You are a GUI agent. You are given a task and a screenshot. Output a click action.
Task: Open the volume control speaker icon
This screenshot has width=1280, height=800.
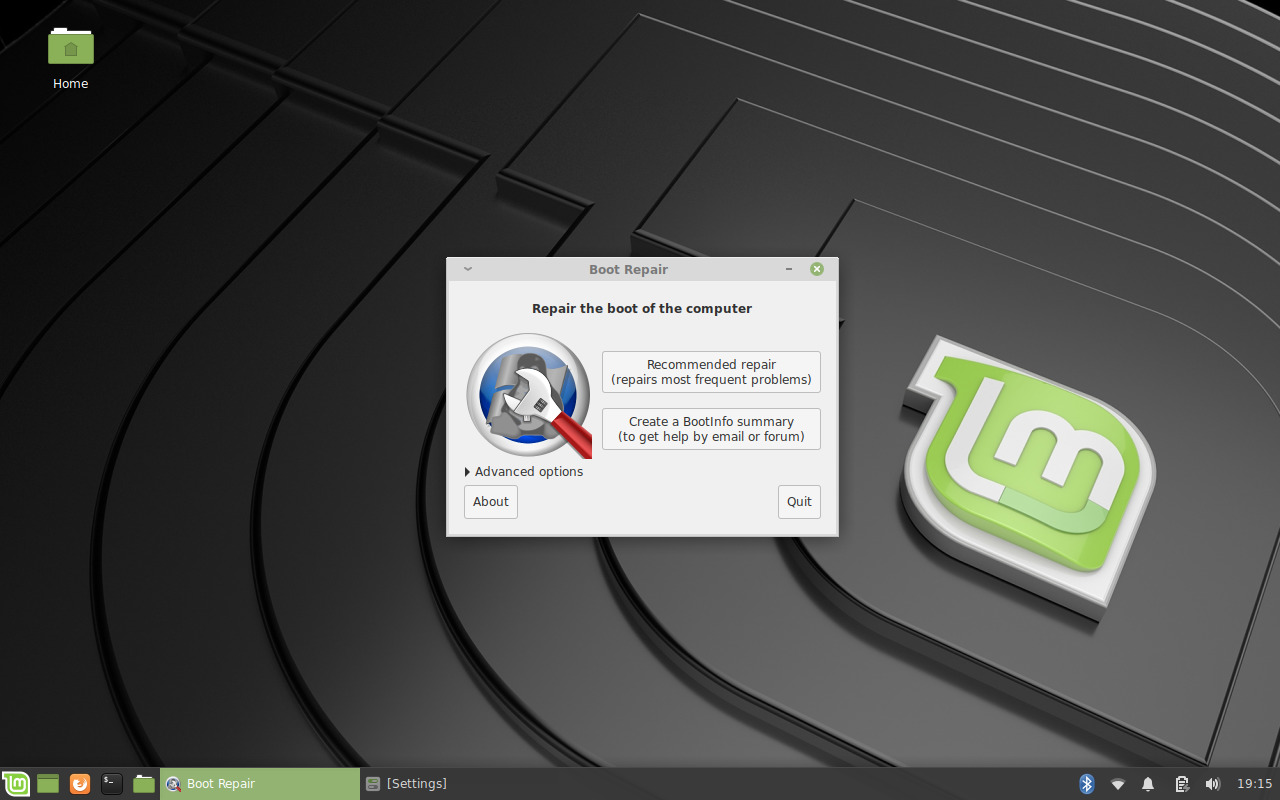(x=1212, y=784)
